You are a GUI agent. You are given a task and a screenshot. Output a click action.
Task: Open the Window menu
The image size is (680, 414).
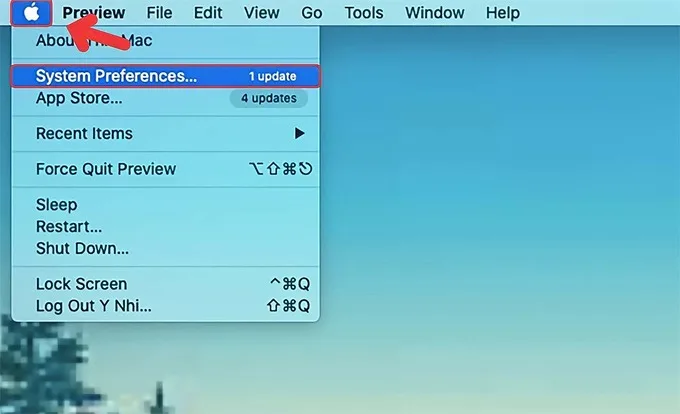[x=435, y=13]
